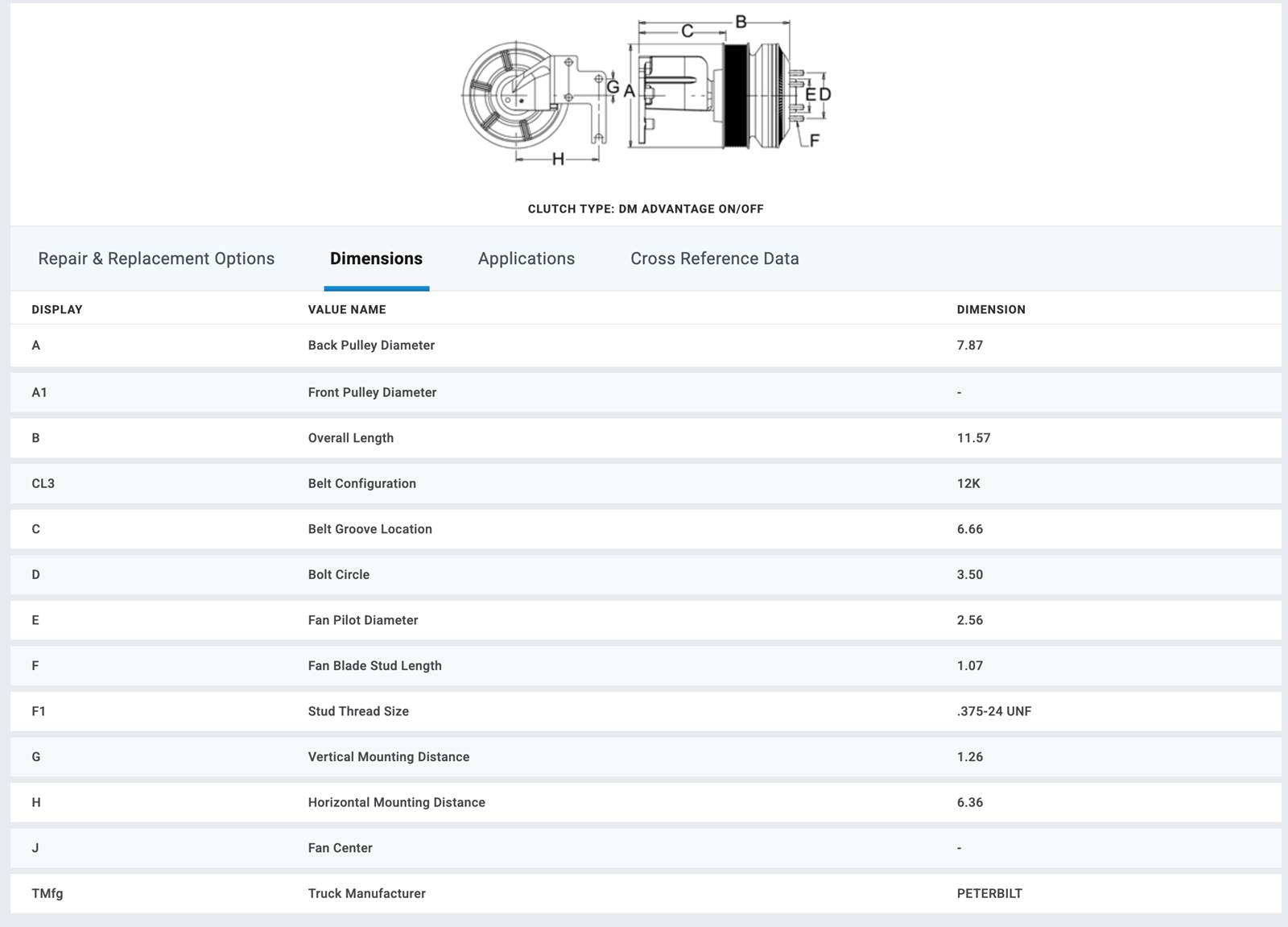Image resolution: width=1288 pixels, height=927 pixels.
Task: Select the Vertical Mounting Distance label
Action: [389, 757]
